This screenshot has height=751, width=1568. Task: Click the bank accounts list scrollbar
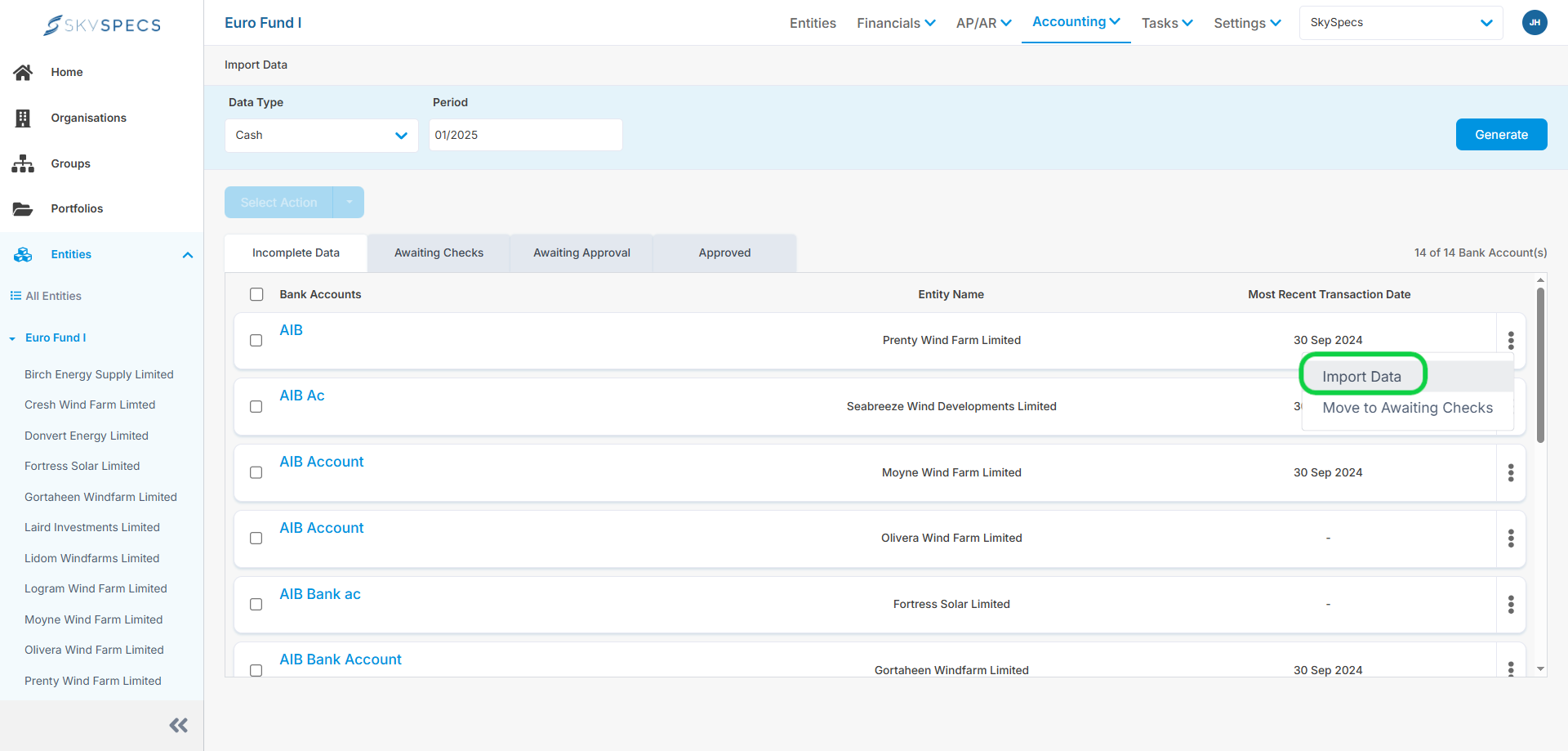coord(1540,364)
